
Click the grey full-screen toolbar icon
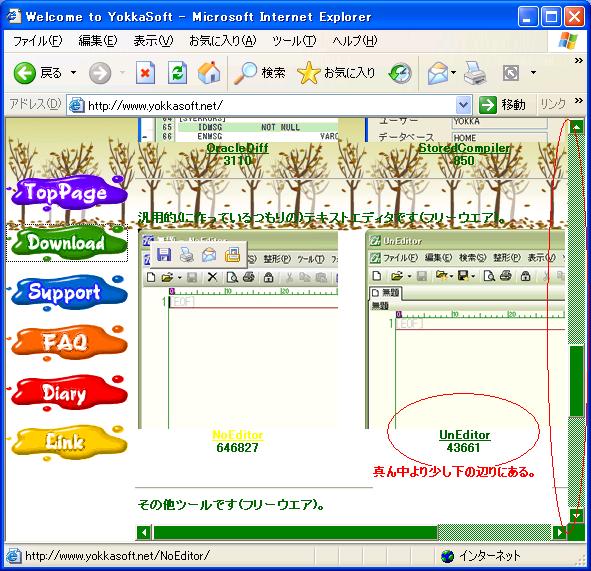[x=511, y=73]
